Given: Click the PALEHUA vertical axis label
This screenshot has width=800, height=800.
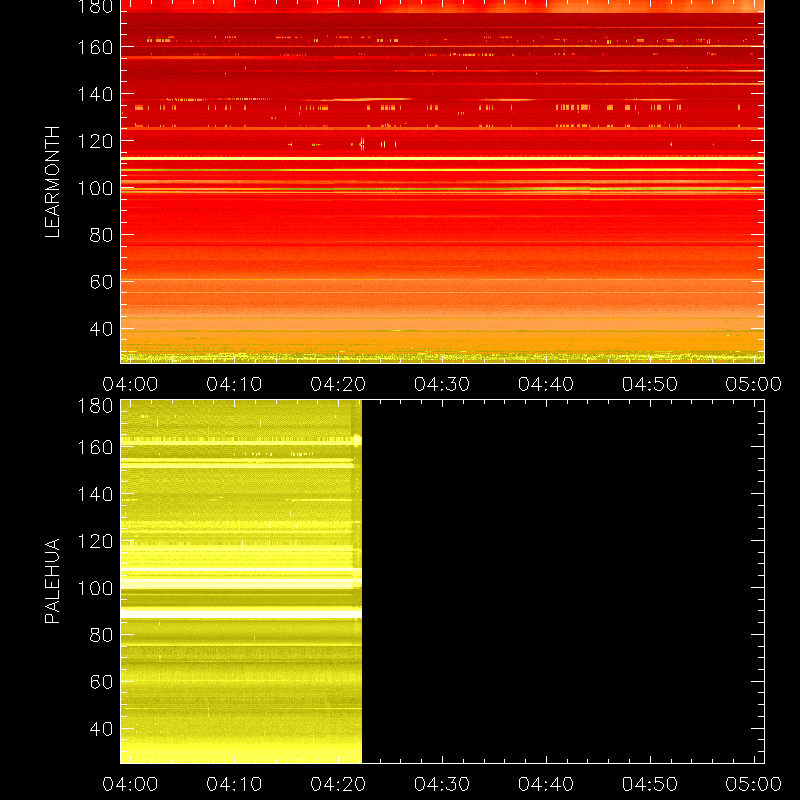Looking at the screenshot, I should (x=53, y=581).
